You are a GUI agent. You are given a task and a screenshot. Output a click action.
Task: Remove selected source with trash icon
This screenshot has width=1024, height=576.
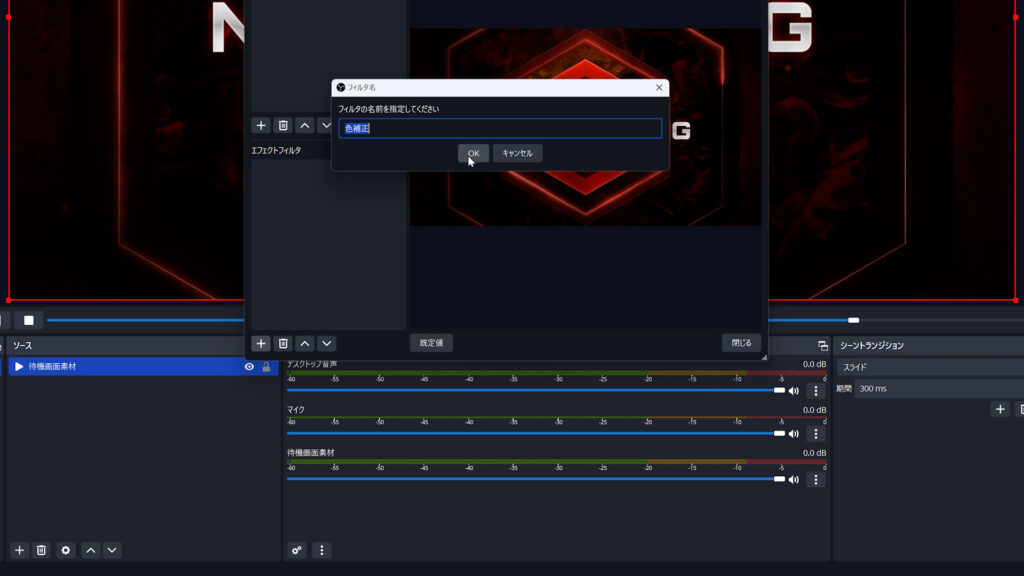coord(41,550)
